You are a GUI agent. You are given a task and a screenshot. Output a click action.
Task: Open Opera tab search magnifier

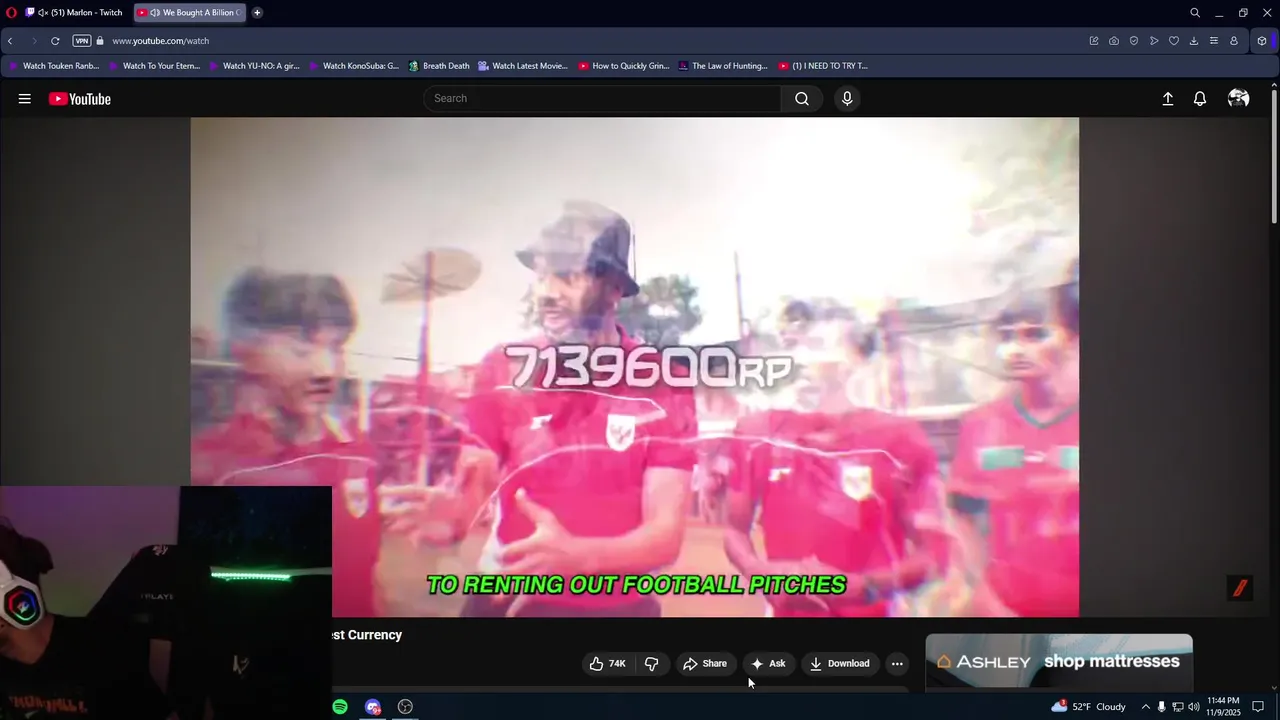1195,13
